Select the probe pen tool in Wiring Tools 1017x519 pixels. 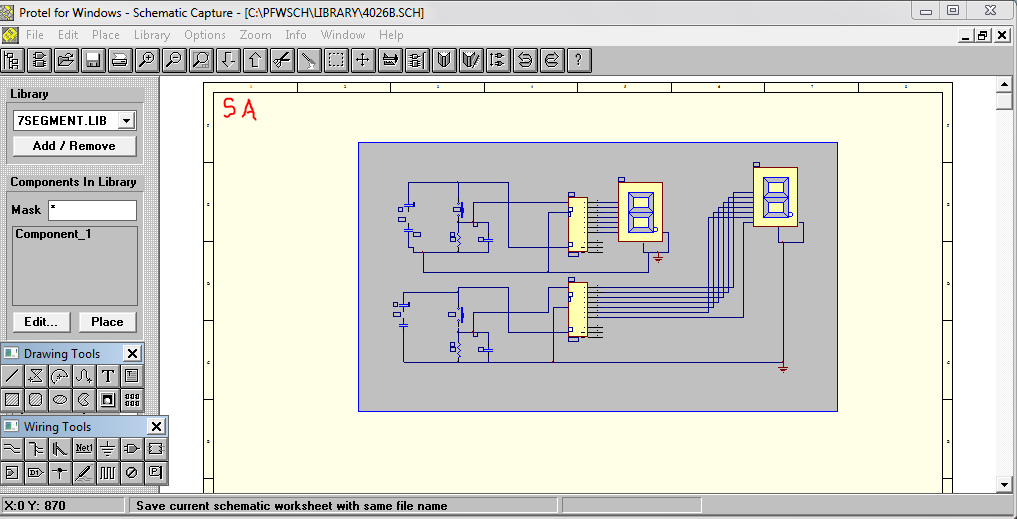(x=84, y=472)
